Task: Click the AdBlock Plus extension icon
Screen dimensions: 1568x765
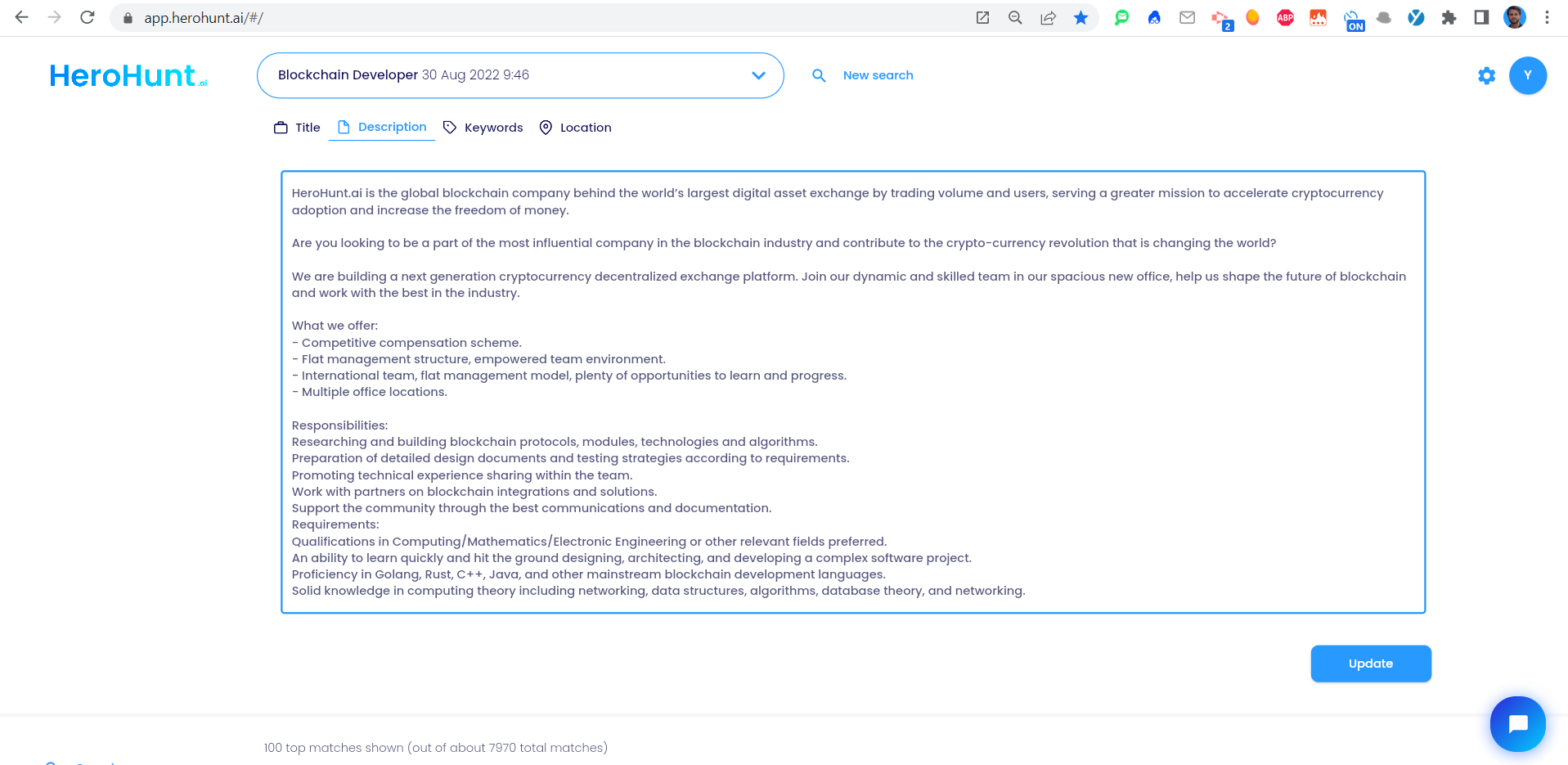Action: tap(1285, 18)
